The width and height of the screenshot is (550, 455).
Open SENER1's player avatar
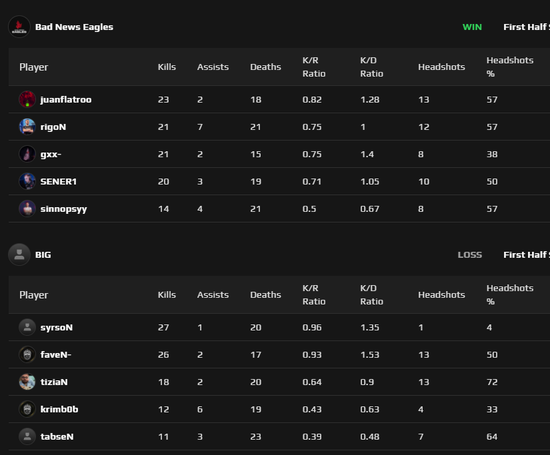coord(27,181)
